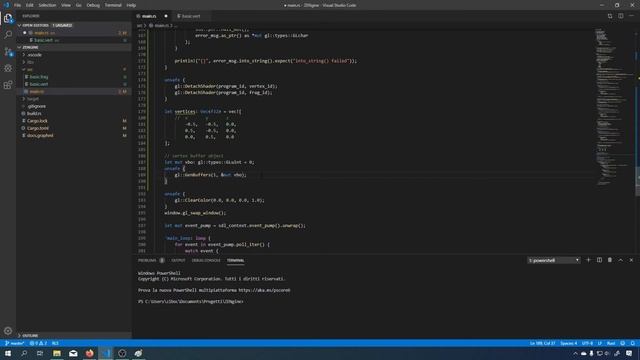The height and width of the screenshot is (360, 640).
Task: Open the Debug menu
Action: pyautogui.click(x=93, y=5)
